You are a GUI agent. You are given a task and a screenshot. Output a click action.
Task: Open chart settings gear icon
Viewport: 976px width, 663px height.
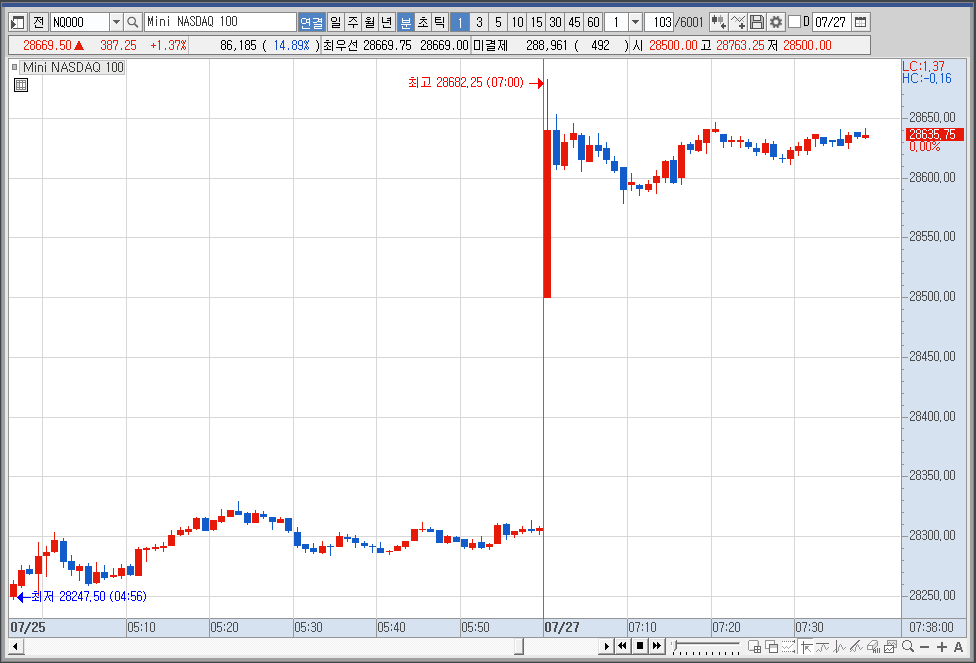click(776, 22)
